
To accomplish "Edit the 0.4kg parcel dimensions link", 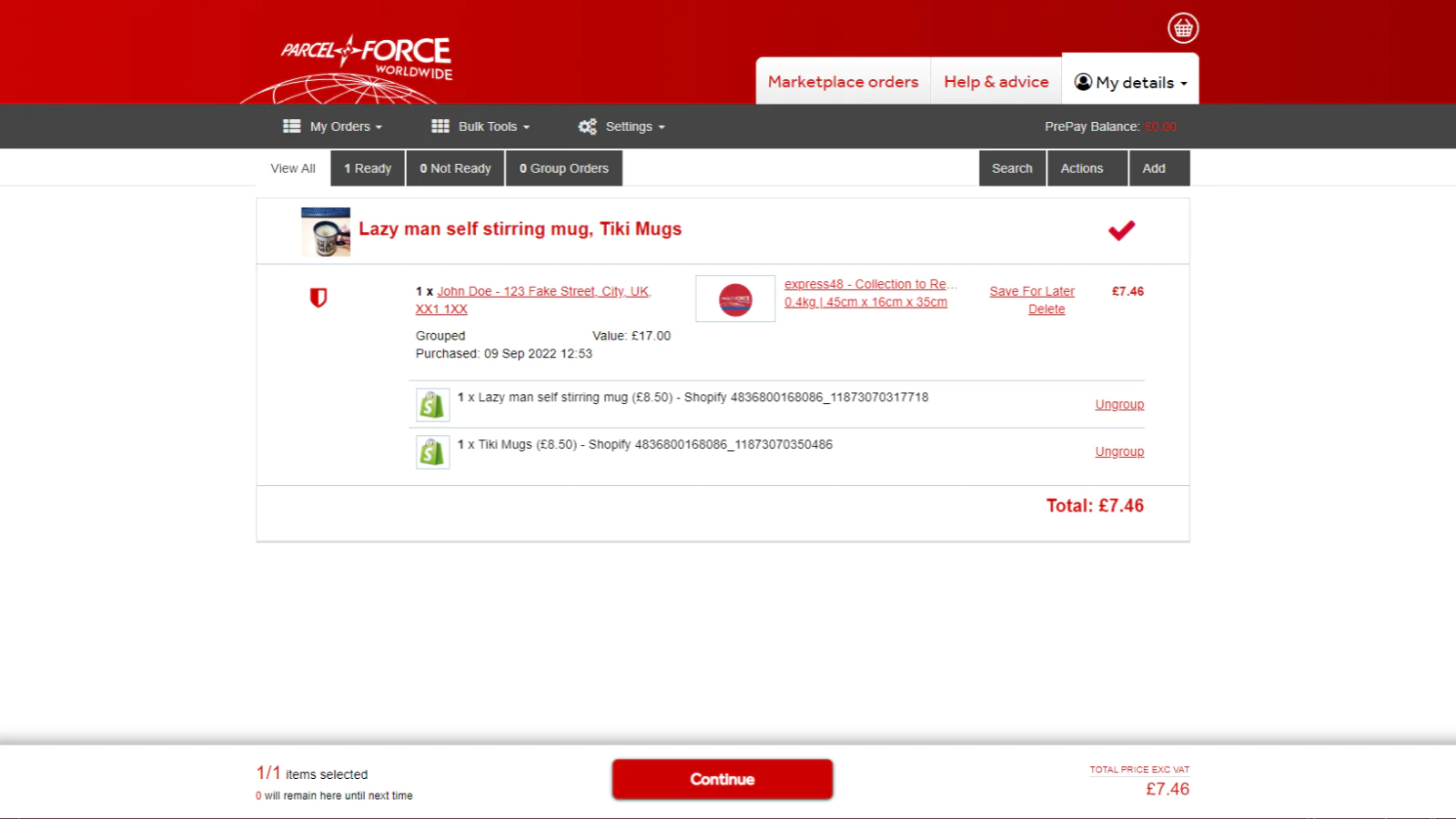I will coord(865,302).
